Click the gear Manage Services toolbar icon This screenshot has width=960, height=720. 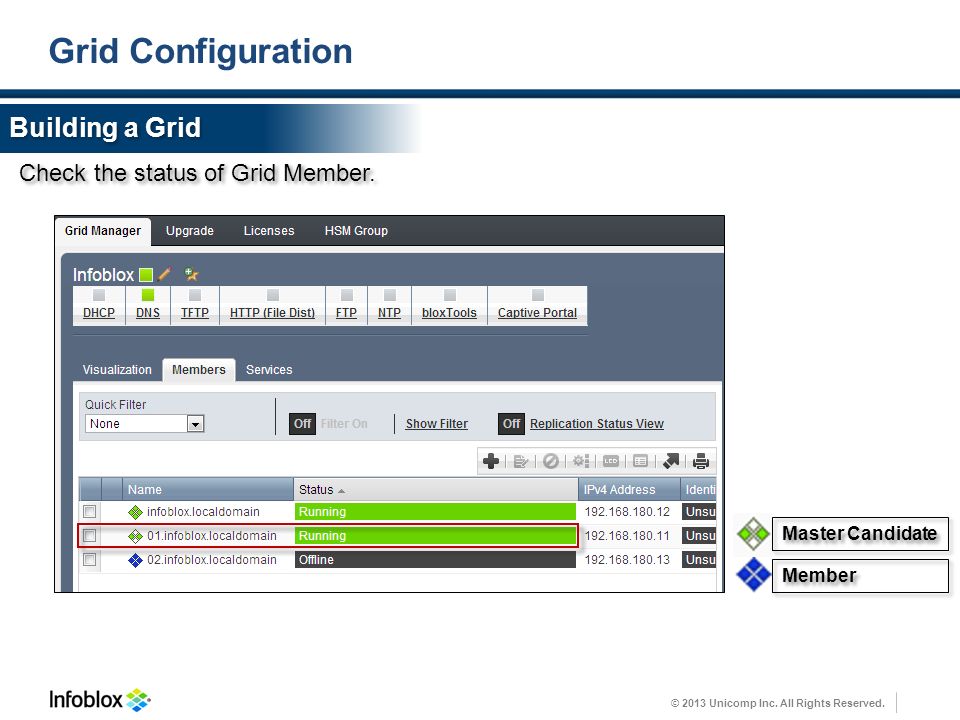pos(580,461)
